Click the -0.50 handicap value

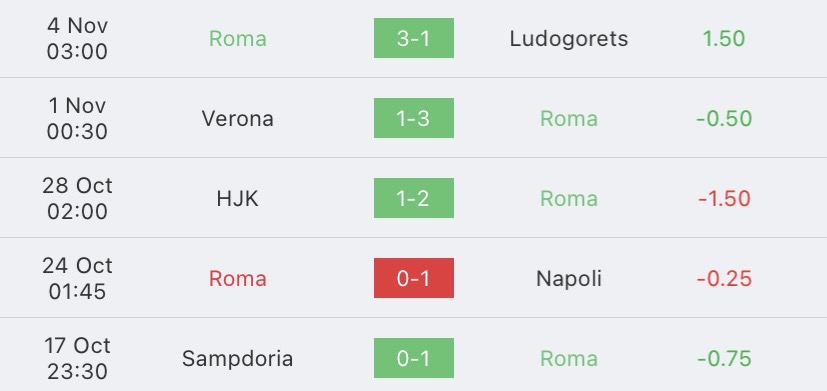click(x=724, y=118)
